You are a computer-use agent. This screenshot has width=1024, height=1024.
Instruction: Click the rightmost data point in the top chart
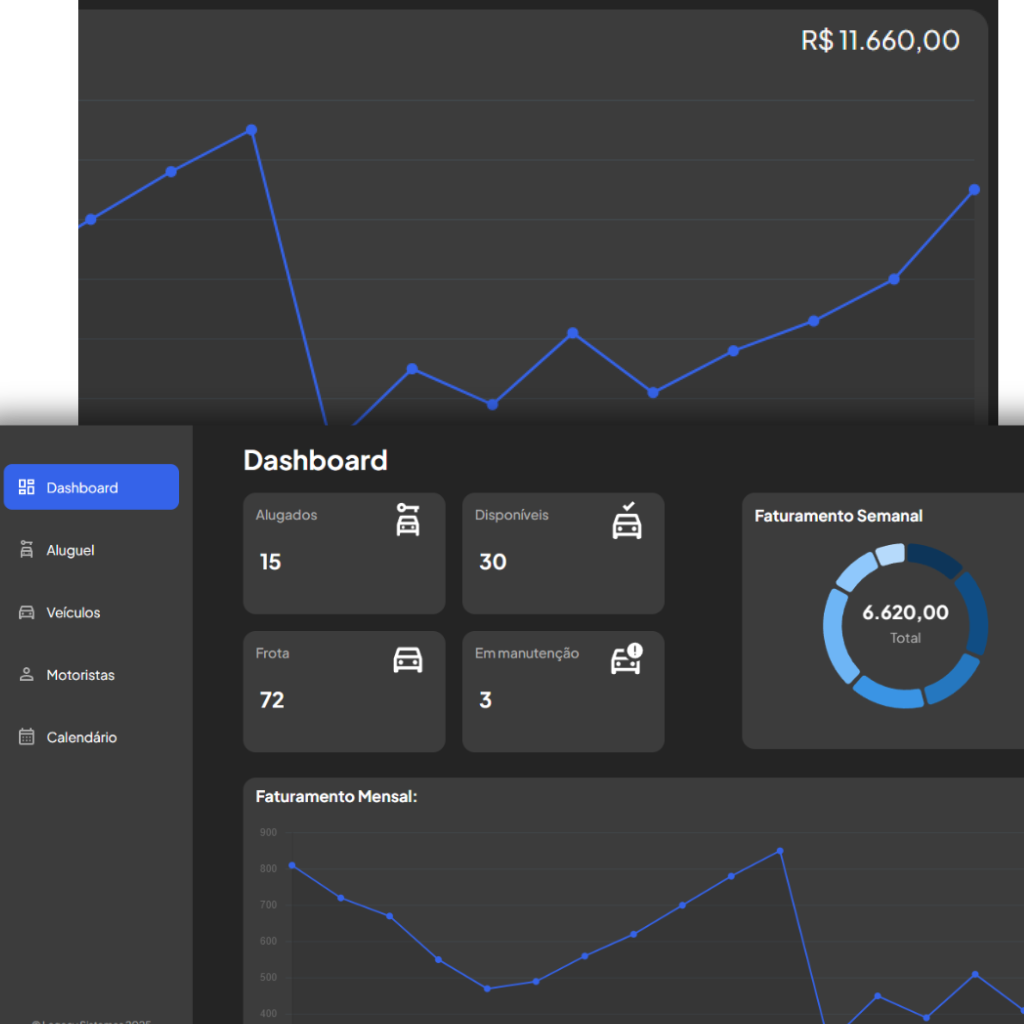[x=974, y=189]
